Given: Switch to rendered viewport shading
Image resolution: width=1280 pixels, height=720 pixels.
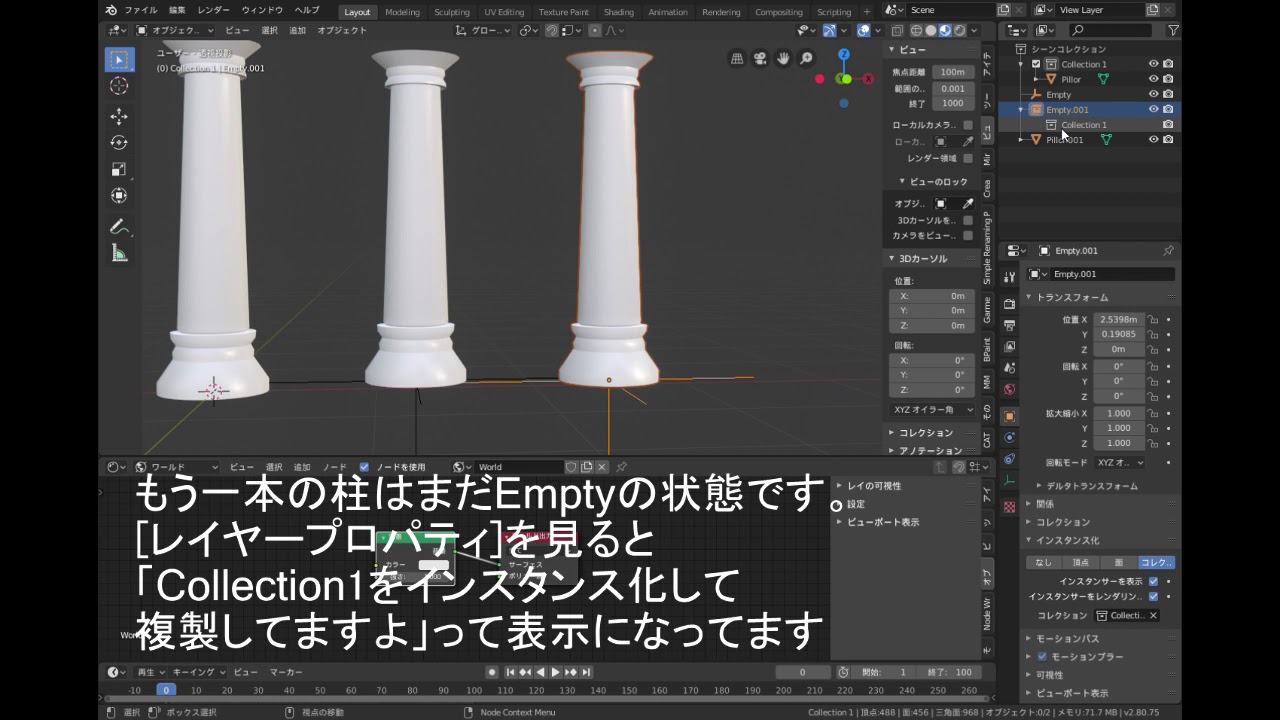Looking at the screenshot, I should (x=959, y=30).
